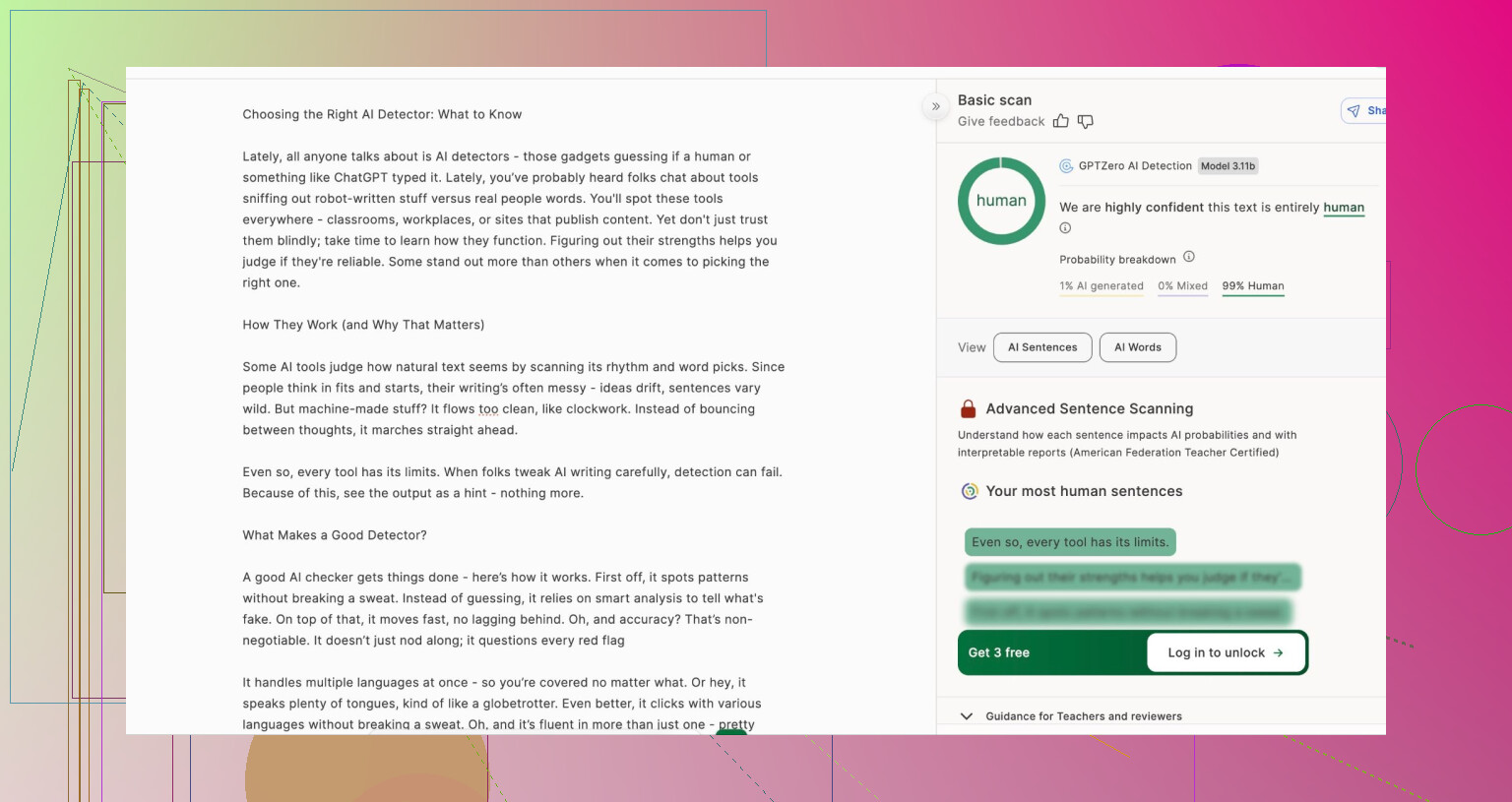This screenshot has height=802, width=1512.
Task: Click the GPTZero spiral logo icon
Action: coord(1066,166)
